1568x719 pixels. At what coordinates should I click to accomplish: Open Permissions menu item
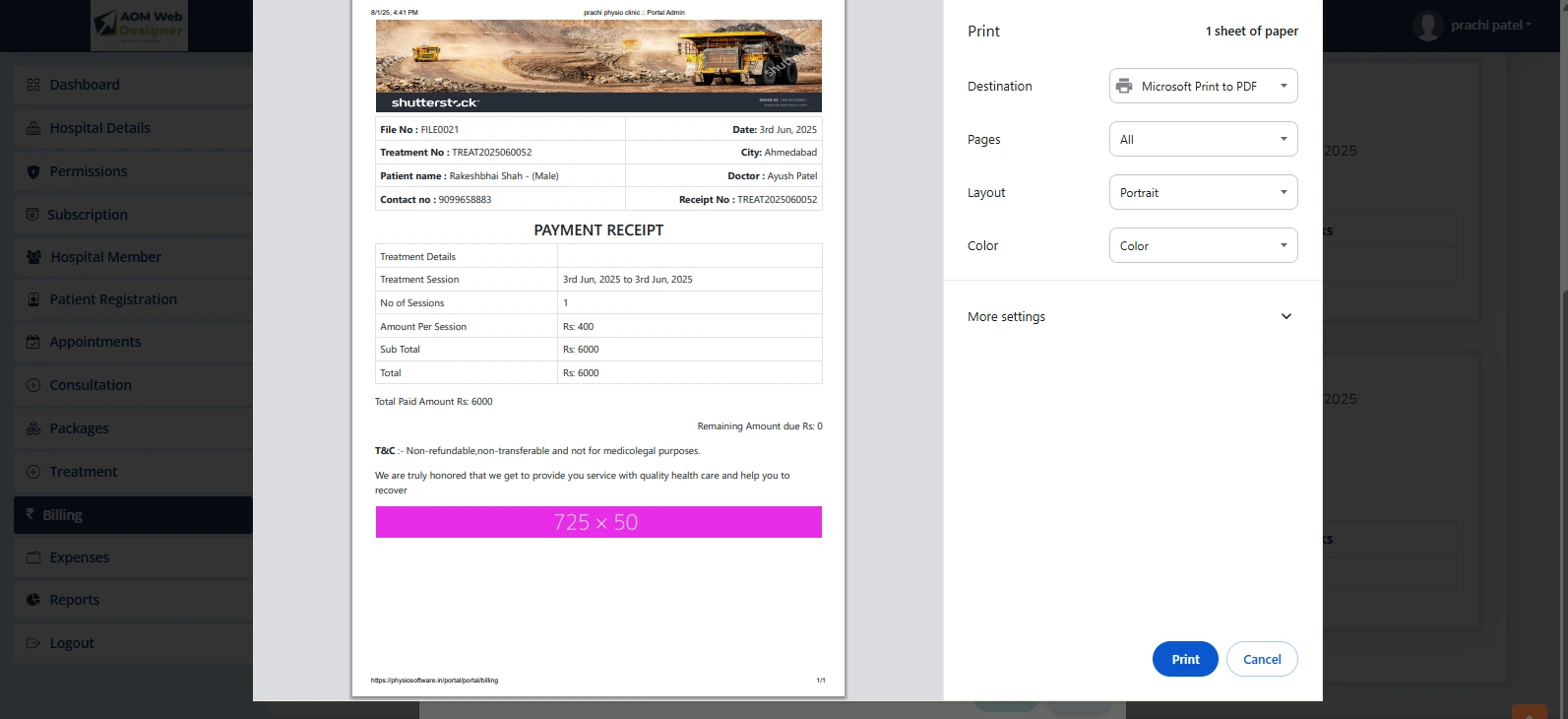coord(133,171)
